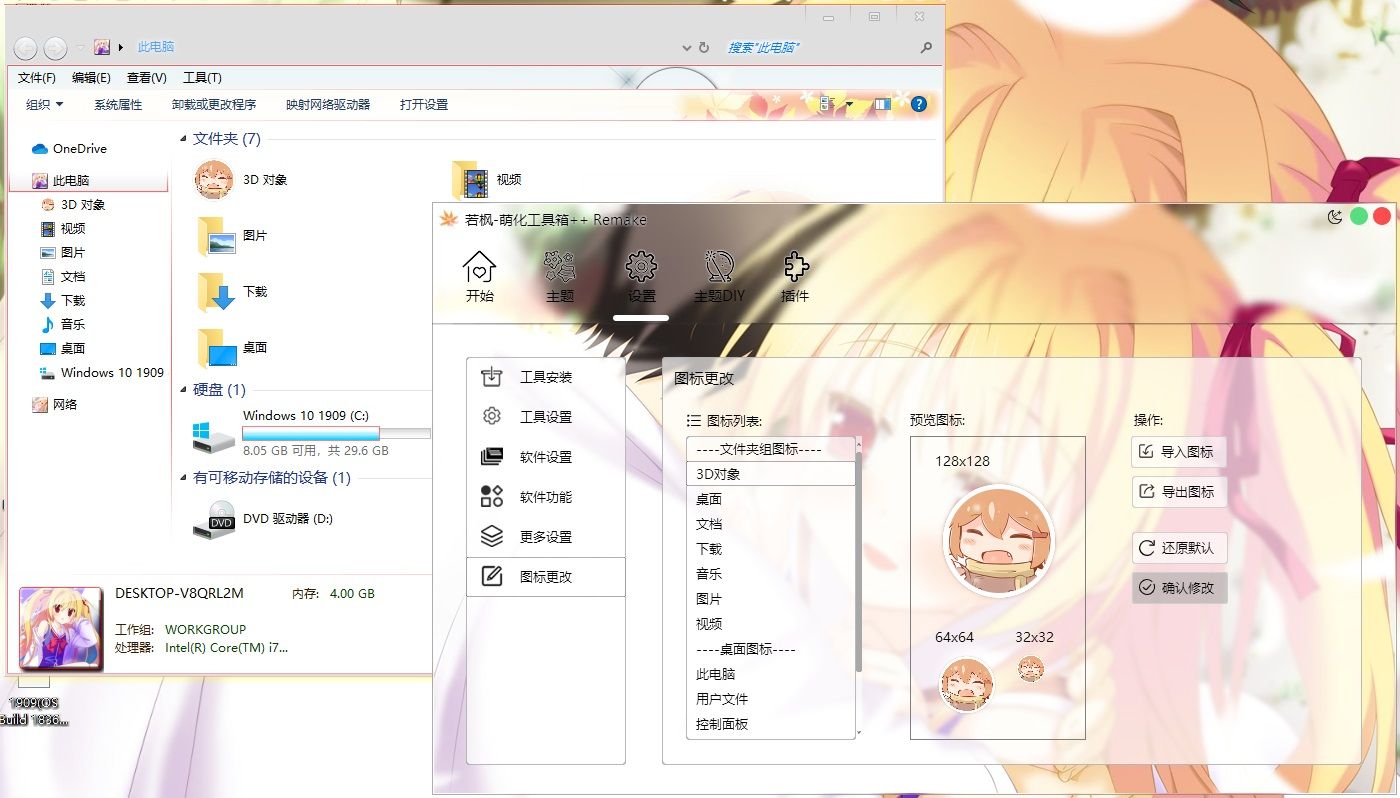
Task: Select 文档 in the icon list
Action: [770, 524]
